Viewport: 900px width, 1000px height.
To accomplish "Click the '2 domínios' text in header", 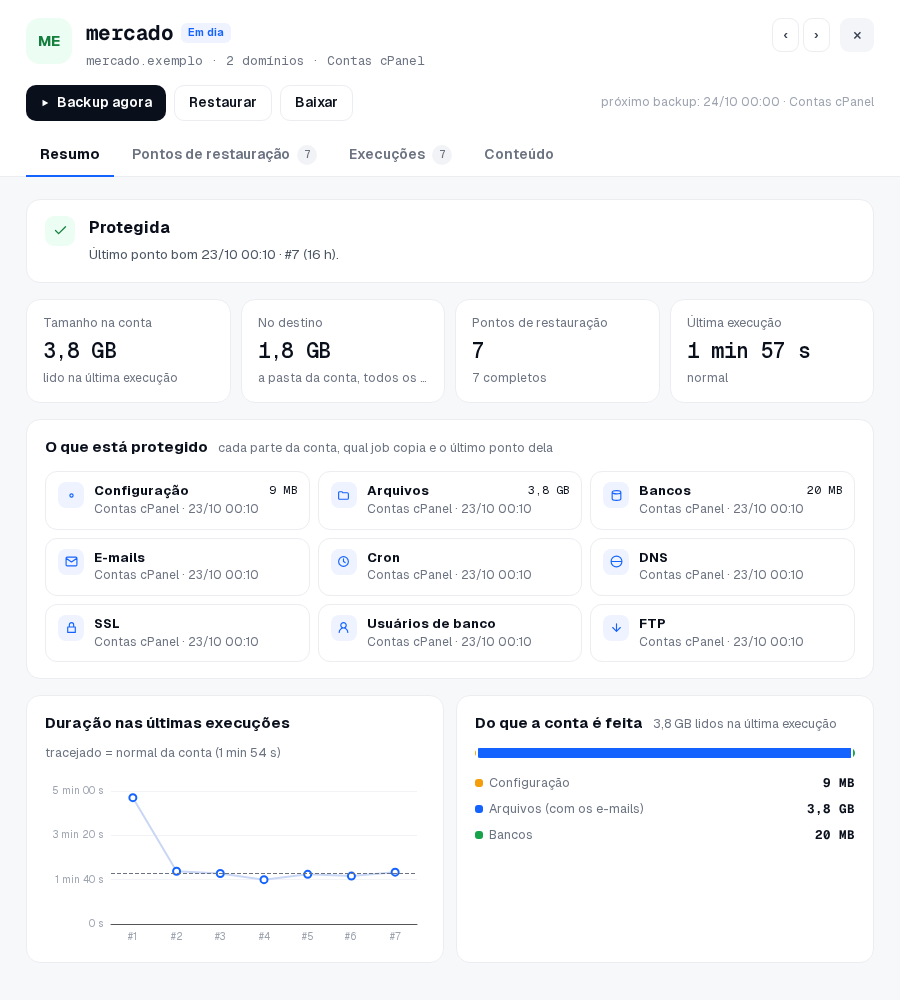I will [x=265, y=61].
